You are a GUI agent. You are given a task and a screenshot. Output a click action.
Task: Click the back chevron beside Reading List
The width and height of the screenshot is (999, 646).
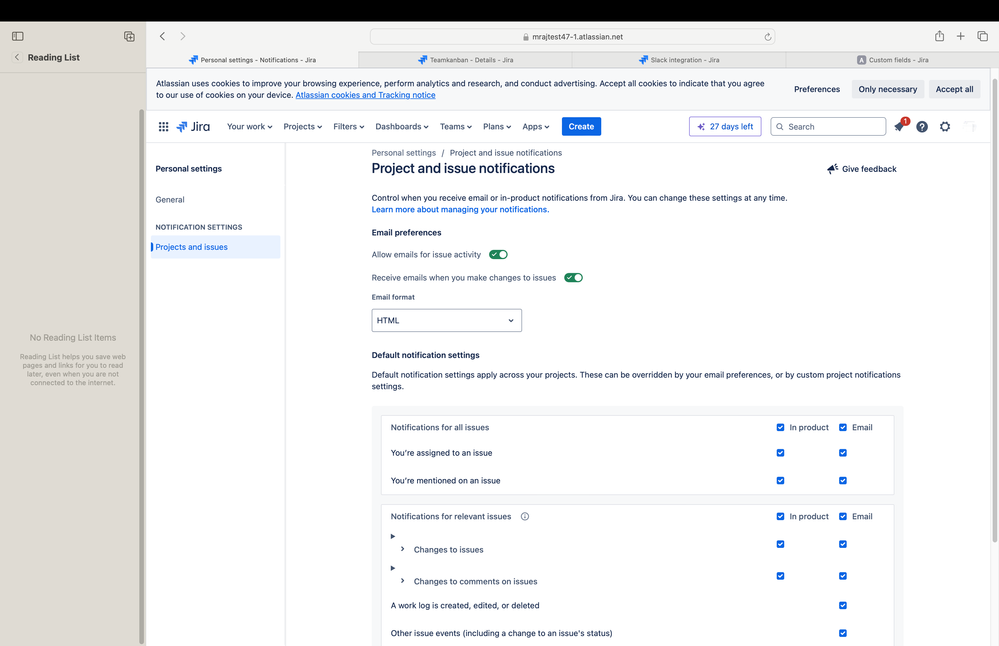[x=17, y=57]
